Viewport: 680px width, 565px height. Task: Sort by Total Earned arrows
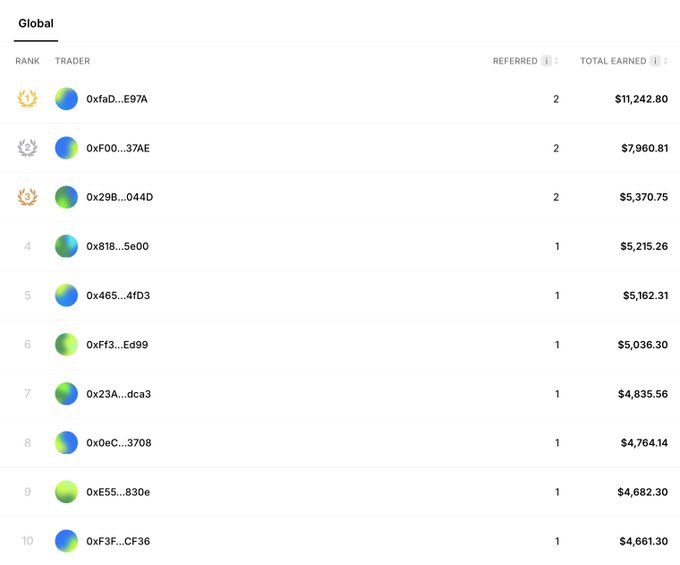point(665,61)
